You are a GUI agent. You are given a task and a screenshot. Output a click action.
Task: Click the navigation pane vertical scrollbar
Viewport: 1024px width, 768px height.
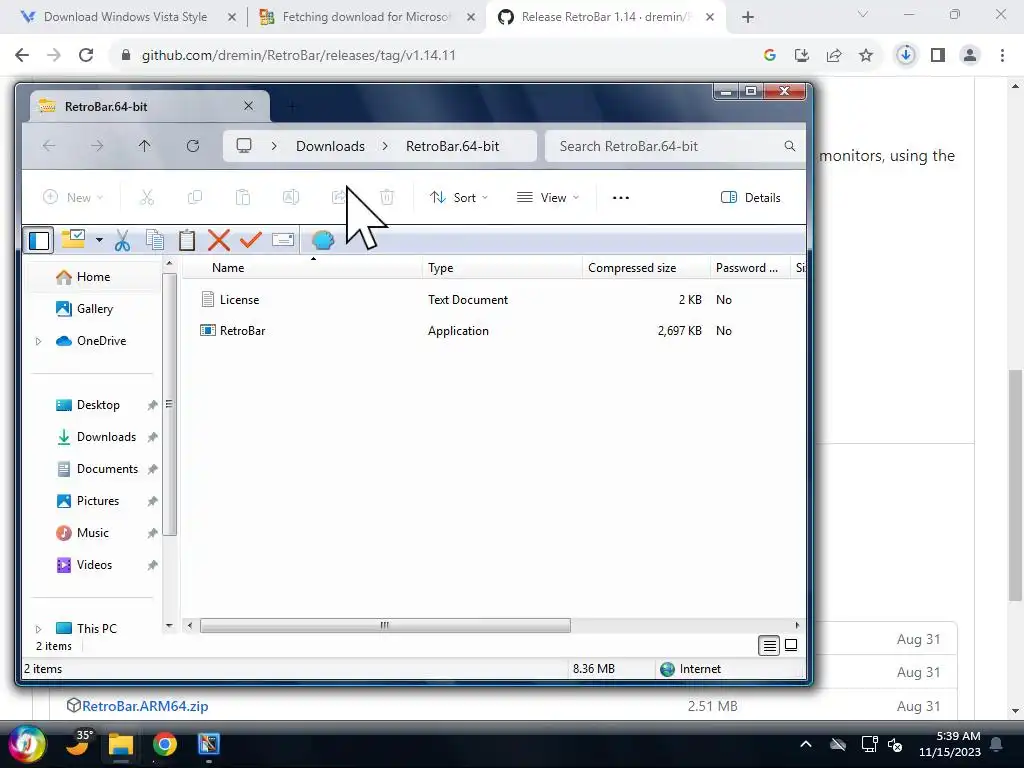(x=169, y=405)
